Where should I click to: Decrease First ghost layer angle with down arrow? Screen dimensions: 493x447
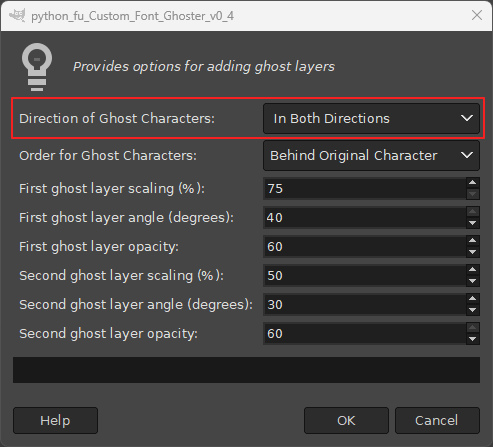[473, 223]
